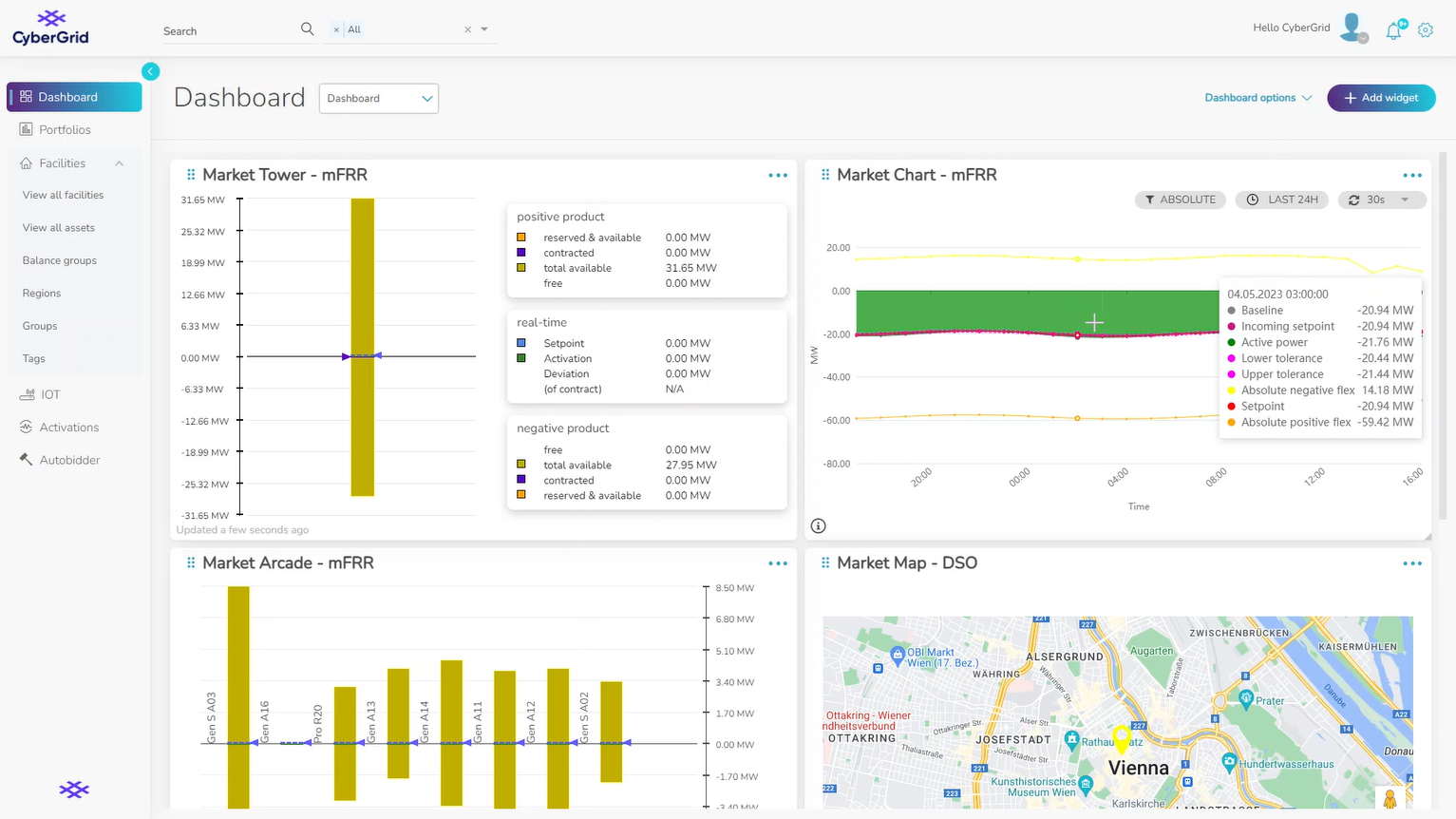Click the search magnifier icon
Viewport: 1456px width, 819px height.
(x=307, y=29)
